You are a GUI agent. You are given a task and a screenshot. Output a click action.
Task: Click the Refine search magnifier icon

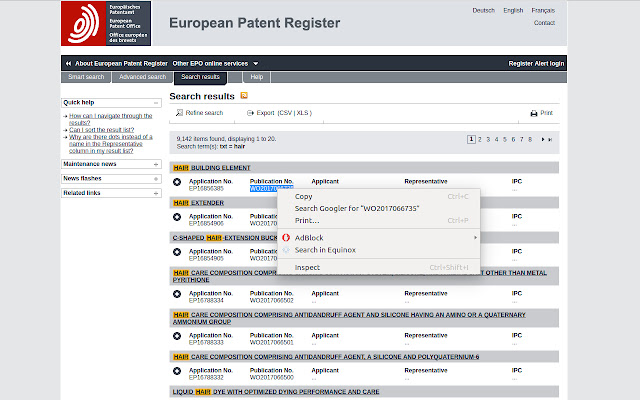click(178, 114)
